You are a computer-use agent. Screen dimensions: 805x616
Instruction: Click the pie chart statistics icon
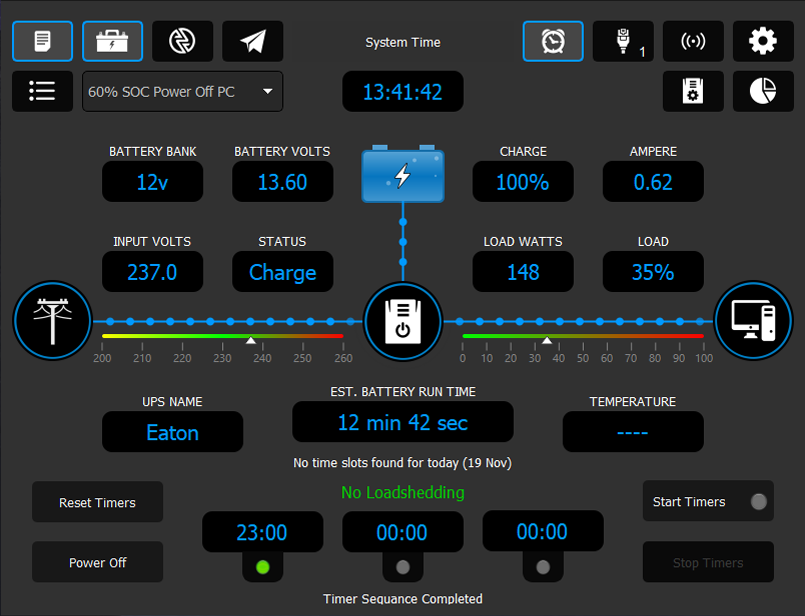[x=763, y=91]
